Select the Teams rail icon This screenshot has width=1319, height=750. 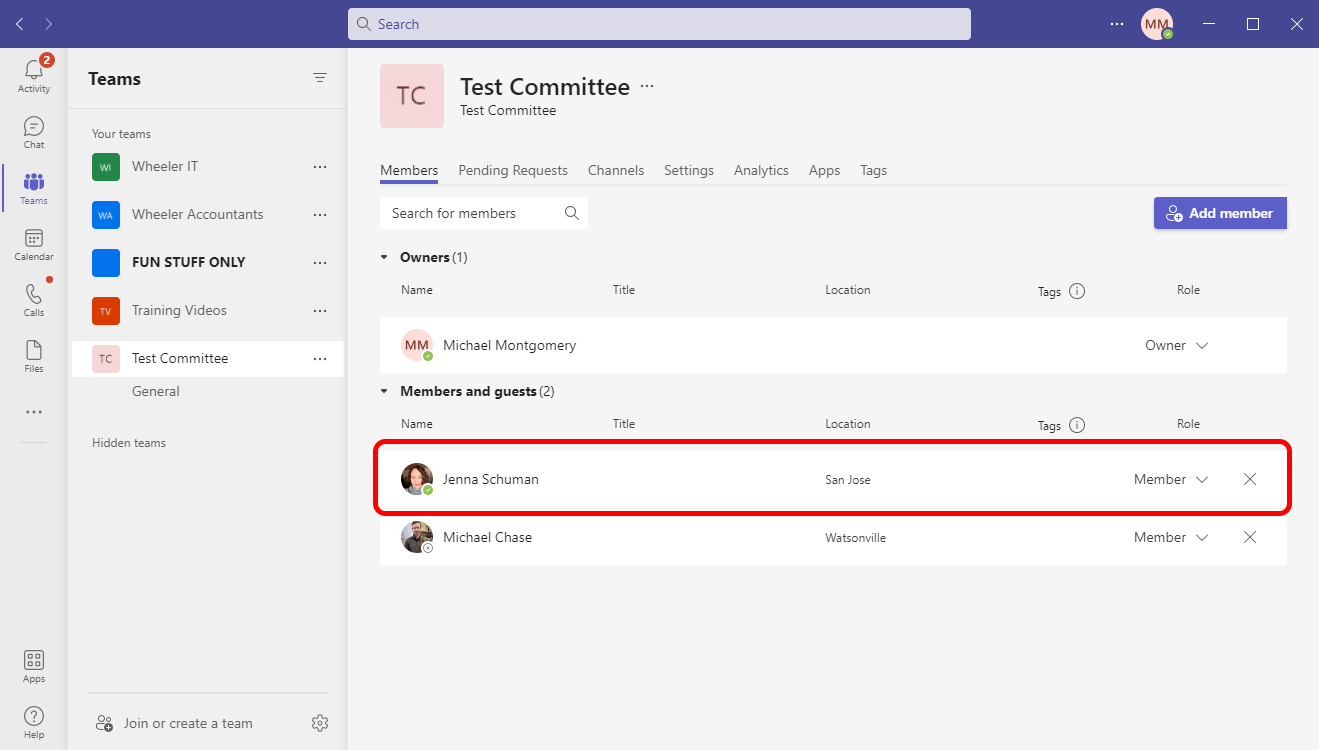point(34,188)
